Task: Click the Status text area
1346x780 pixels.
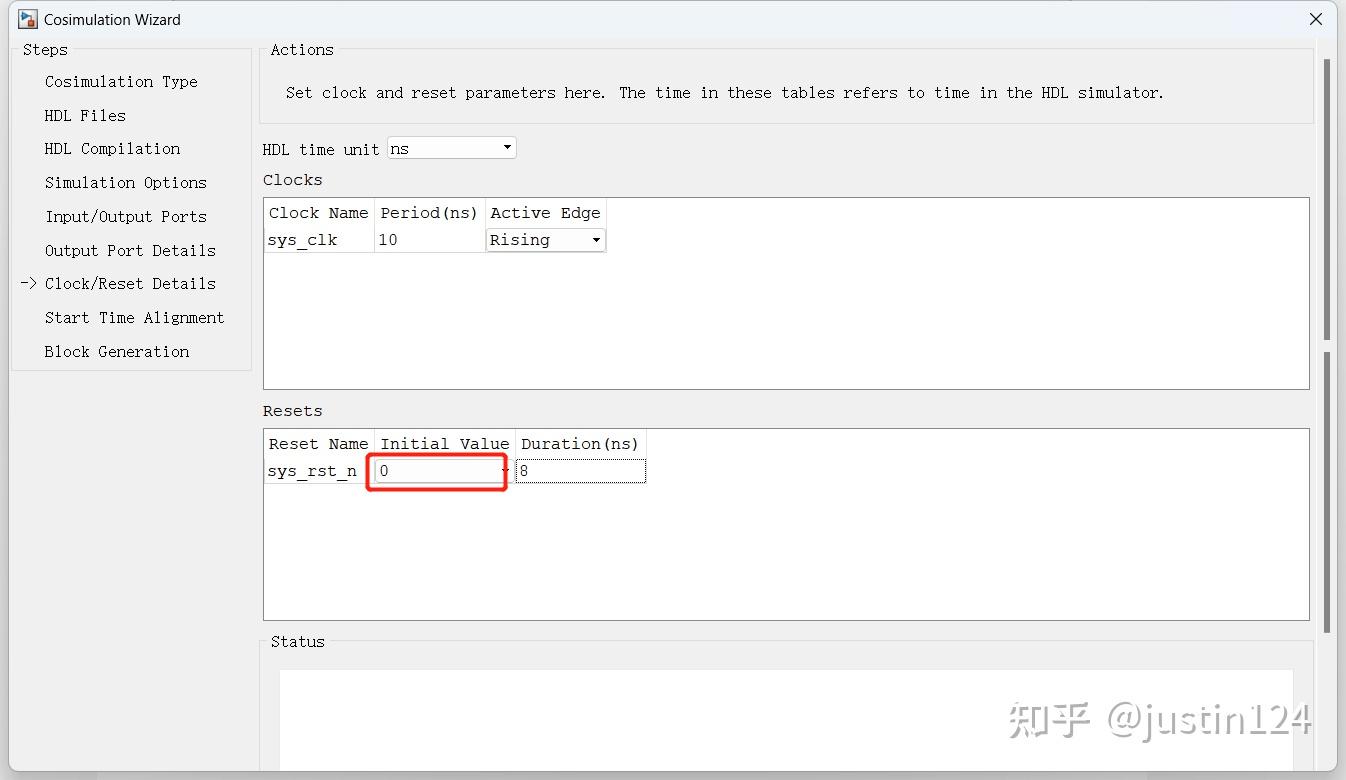Action: coord(786,720)
